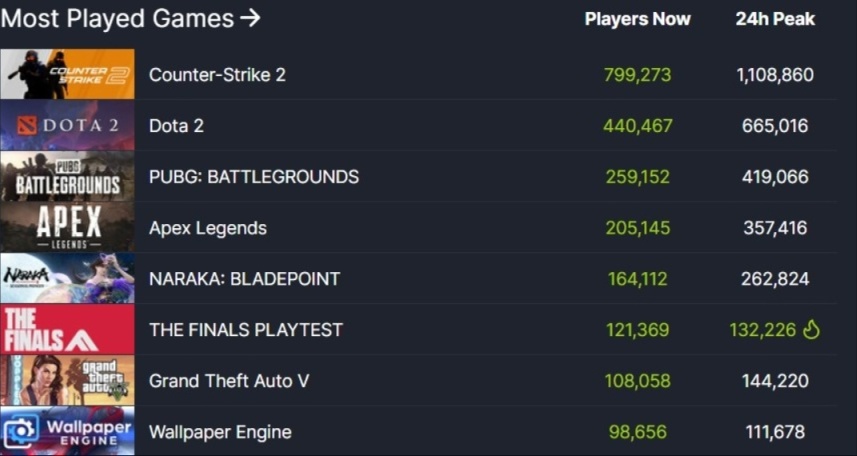This screenshot has height=456, width=857.
Task: Select the Wallpaper Engine icon thumbnail
Action: (x=67, y=432)
